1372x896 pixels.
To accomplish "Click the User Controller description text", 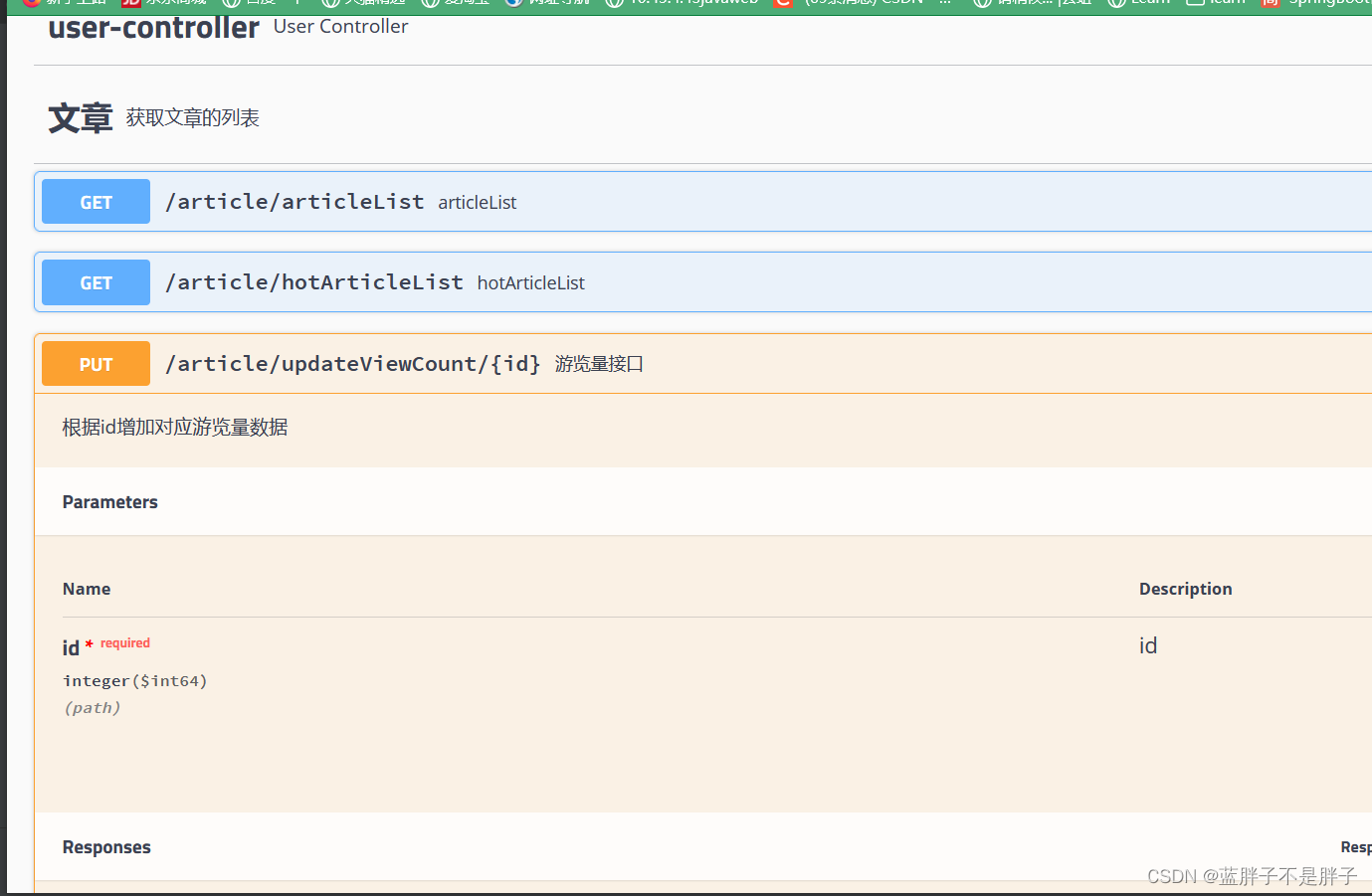I will (x=340, y=27).
